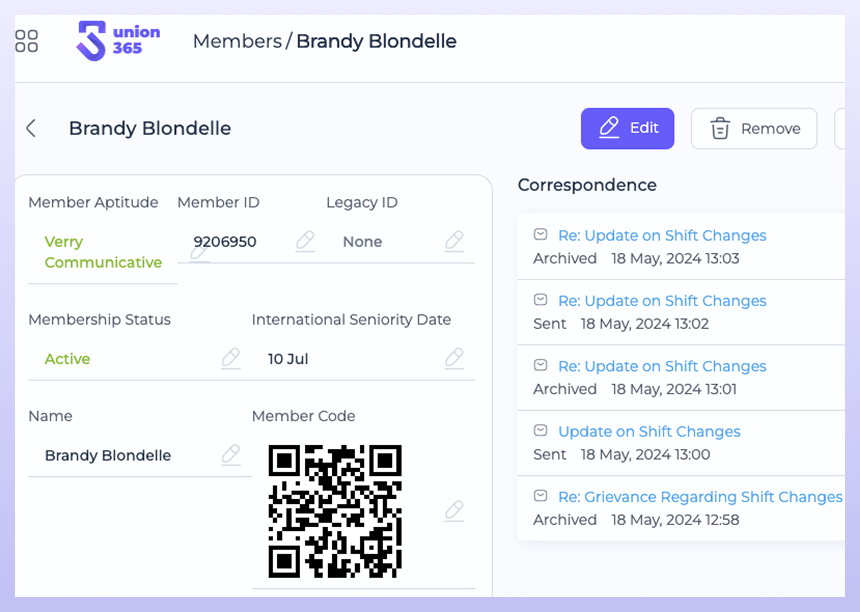Open sent 'Re: Update on Shift Changes' 13:02
The width and height of the screenshot is (860, 612).
tap(662, 301)
